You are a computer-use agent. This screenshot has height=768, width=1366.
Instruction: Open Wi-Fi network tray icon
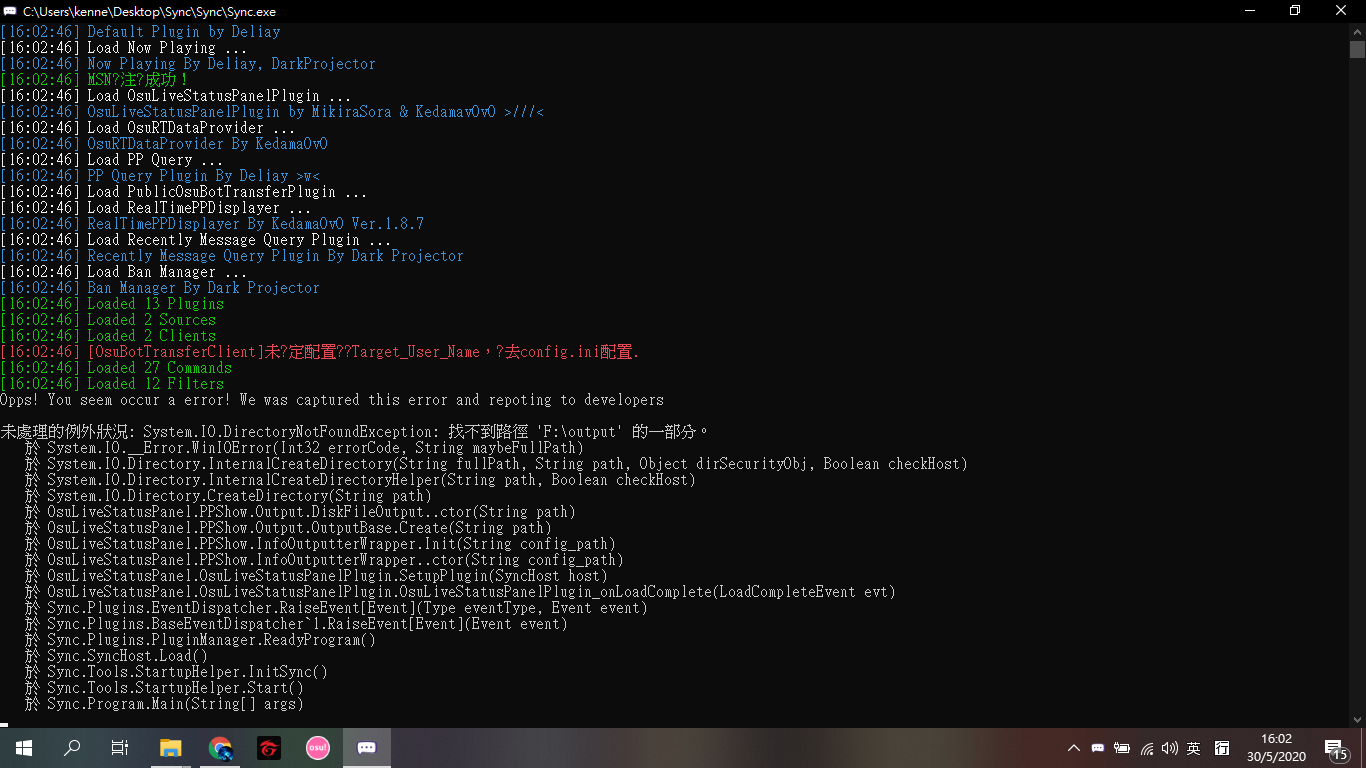pos(1147,748)
